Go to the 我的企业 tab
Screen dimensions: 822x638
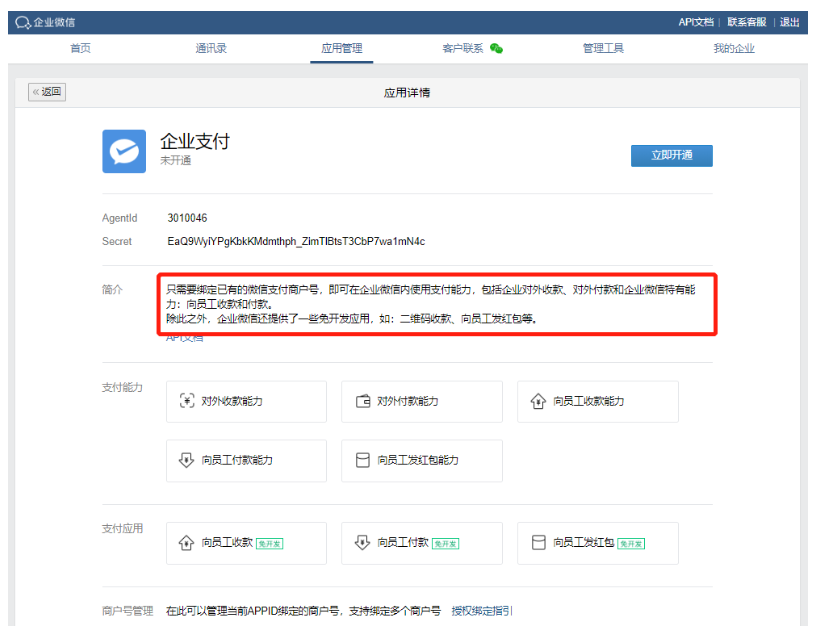click(x=734, y=48)
